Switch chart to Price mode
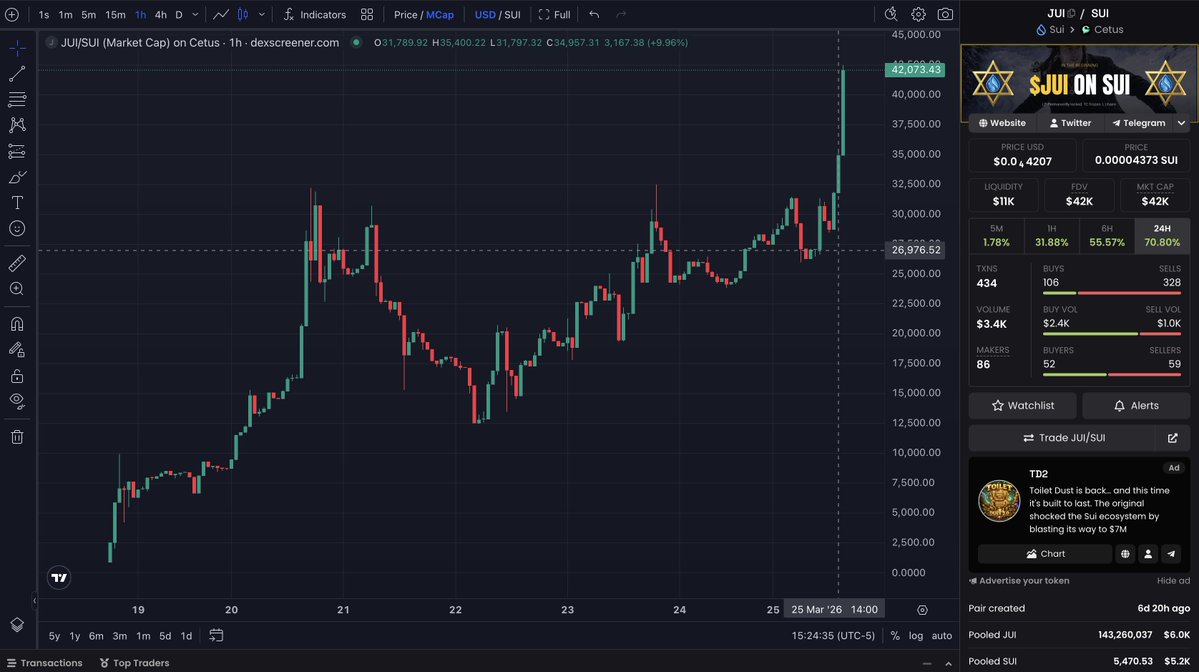Image resolution: width=1199 pixels, height=672 pixels. (x=405, y=15)
